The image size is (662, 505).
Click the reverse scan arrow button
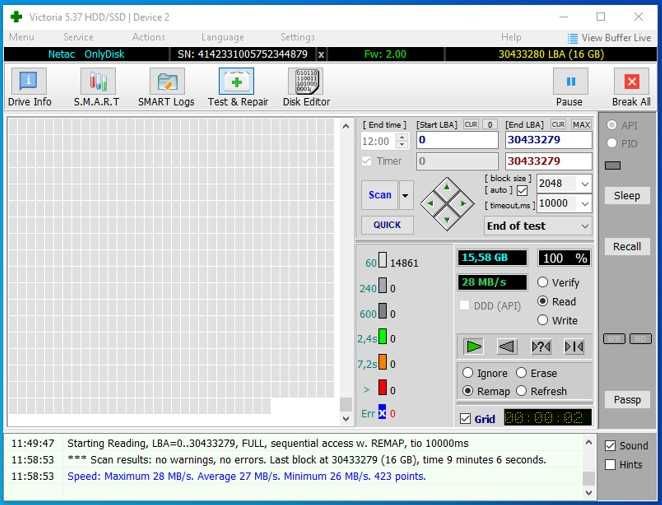pos(507,347)
